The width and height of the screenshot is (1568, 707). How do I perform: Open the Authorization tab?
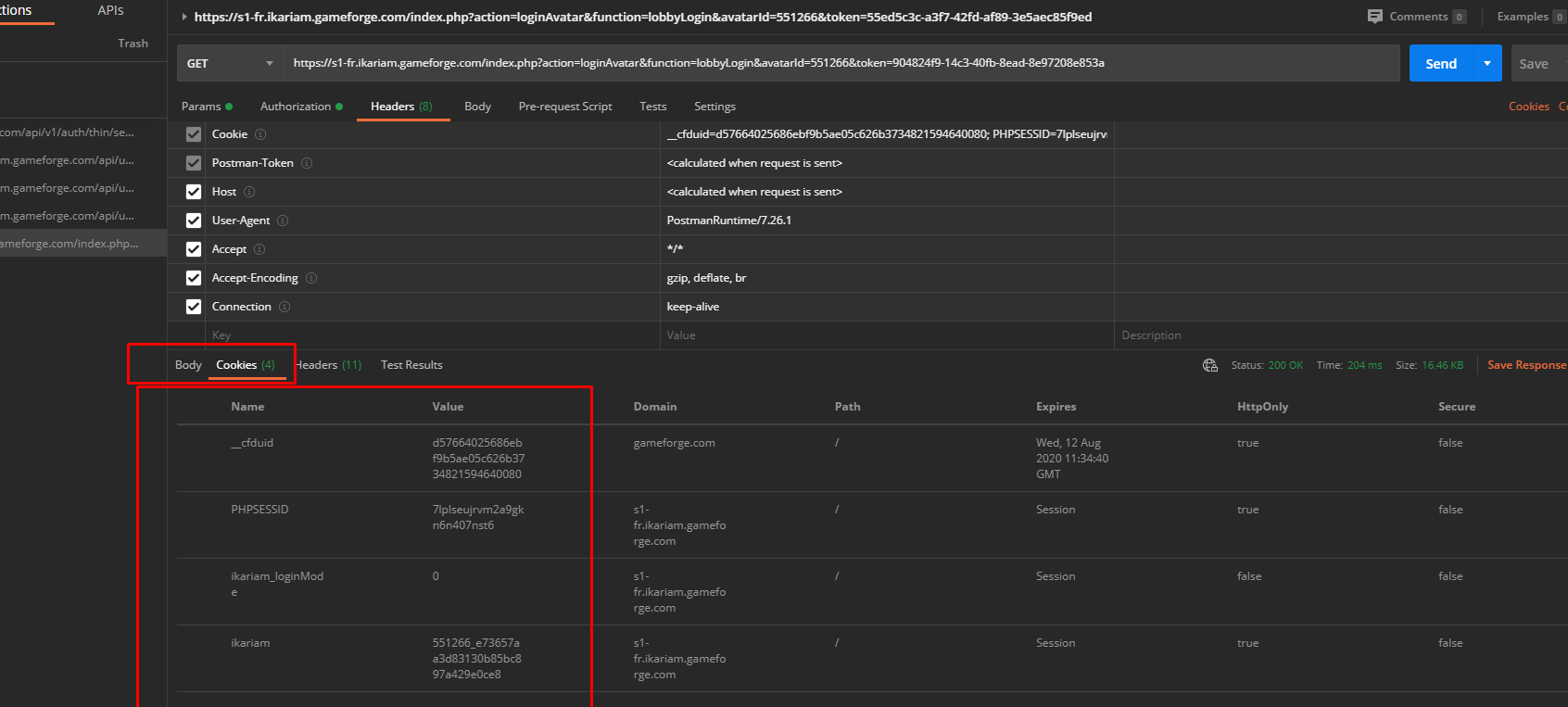tap(301, 107)
